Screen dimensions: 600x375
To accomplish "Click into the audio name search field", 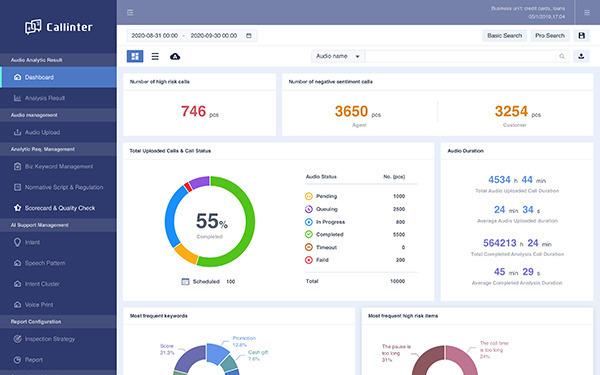I will pyautogui.click(x=460, y=56).
